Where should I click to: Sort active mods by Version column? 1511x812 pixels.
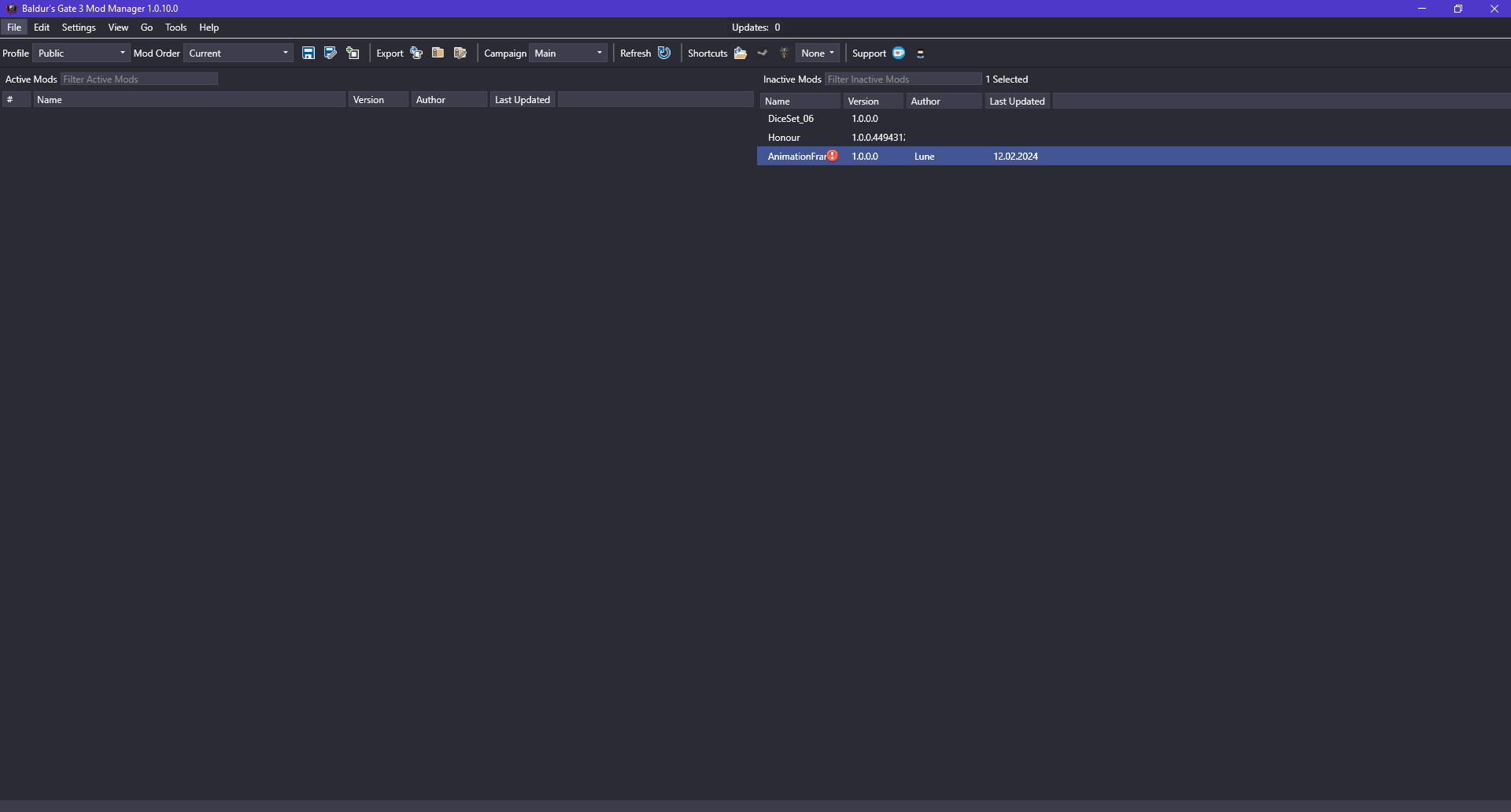[379, 99]
